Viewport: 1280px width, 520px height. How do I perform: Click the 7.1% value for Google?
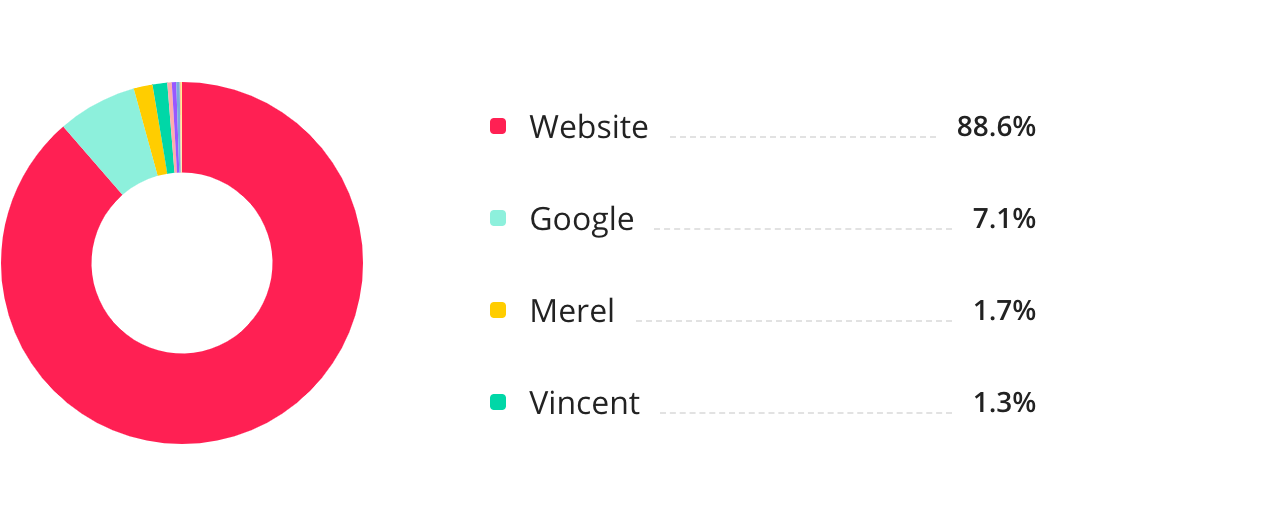point(1003,219)
